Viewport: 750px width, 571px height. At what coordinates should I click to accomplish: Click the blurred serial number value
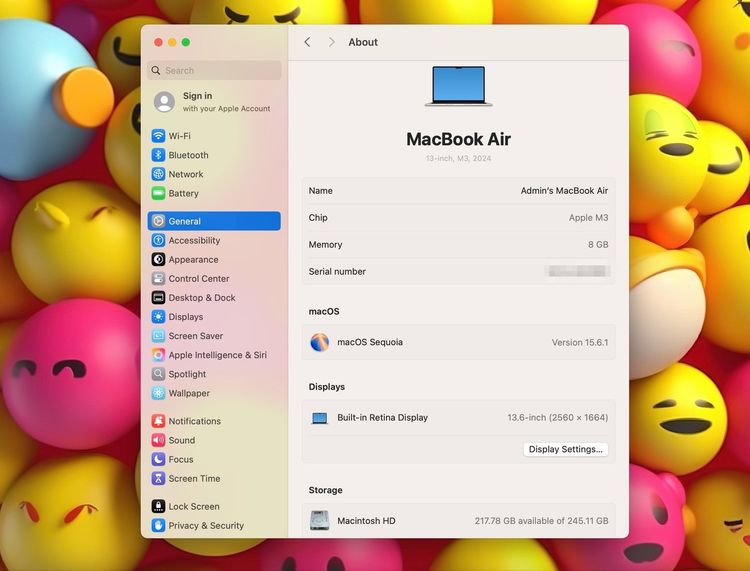point(578,271)
